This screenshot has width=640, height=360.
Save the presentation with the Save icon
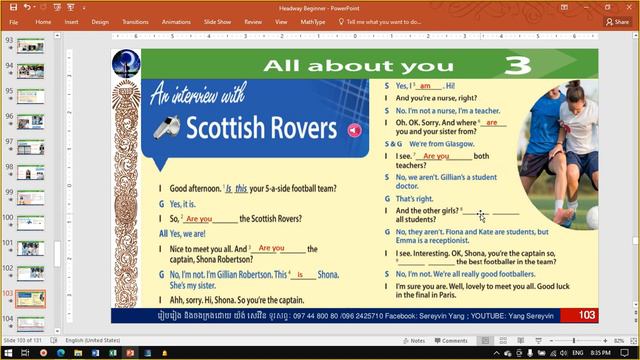[13, 7]
